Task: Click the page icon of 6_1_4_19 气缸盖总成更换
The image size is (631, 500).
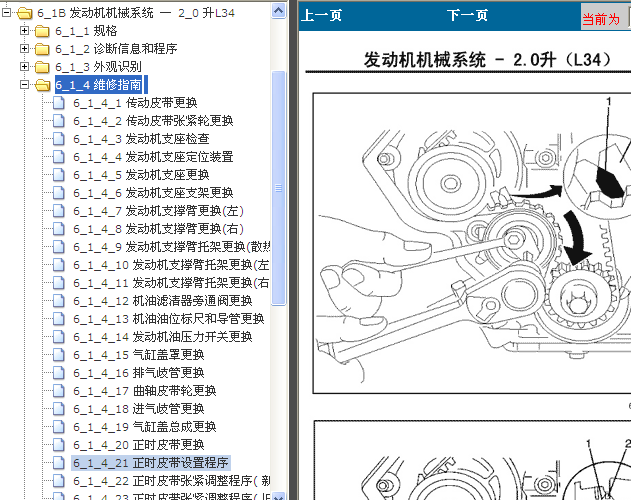Action: coord(59,427)
